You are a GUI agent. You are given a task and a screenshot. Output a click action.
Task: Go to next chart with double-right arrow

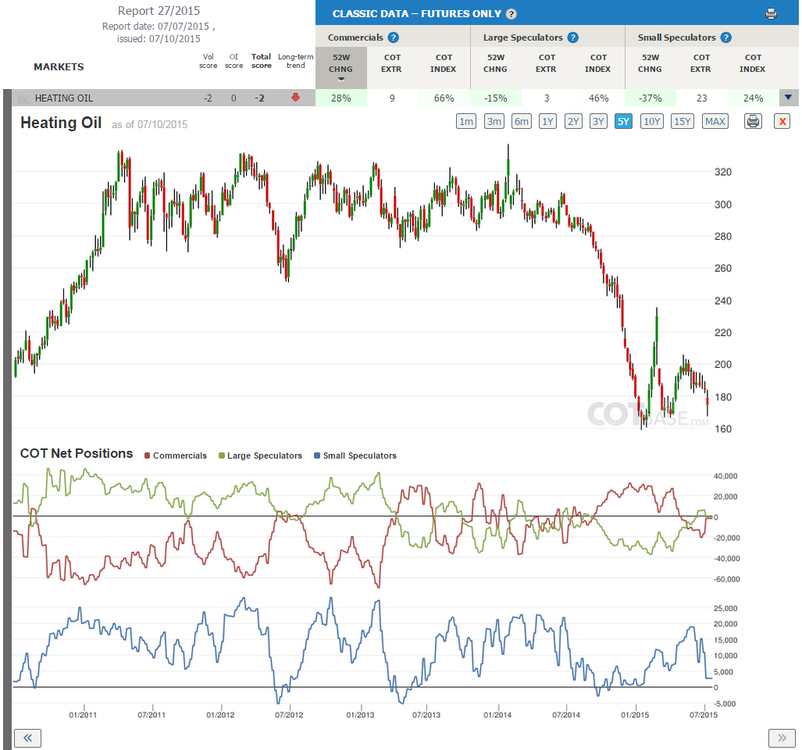click(x=782, y=738)
